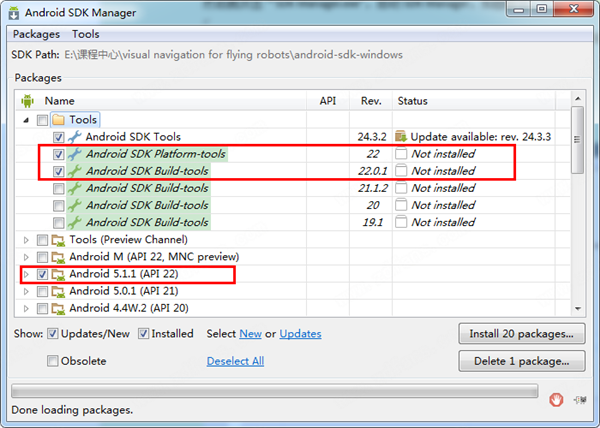Expand the Tools (Preview Channel) node
This screenshot has width=600, height=428.
coord(26,240)
